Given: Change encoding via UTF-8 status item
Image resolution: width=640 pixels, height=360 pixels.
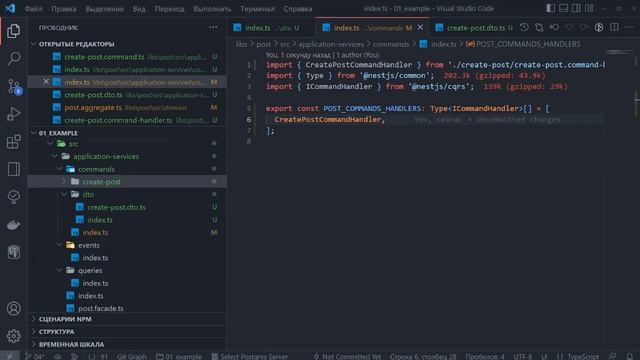Looking at the screenshot, I should pyautogui.click(x=522, y=356).
